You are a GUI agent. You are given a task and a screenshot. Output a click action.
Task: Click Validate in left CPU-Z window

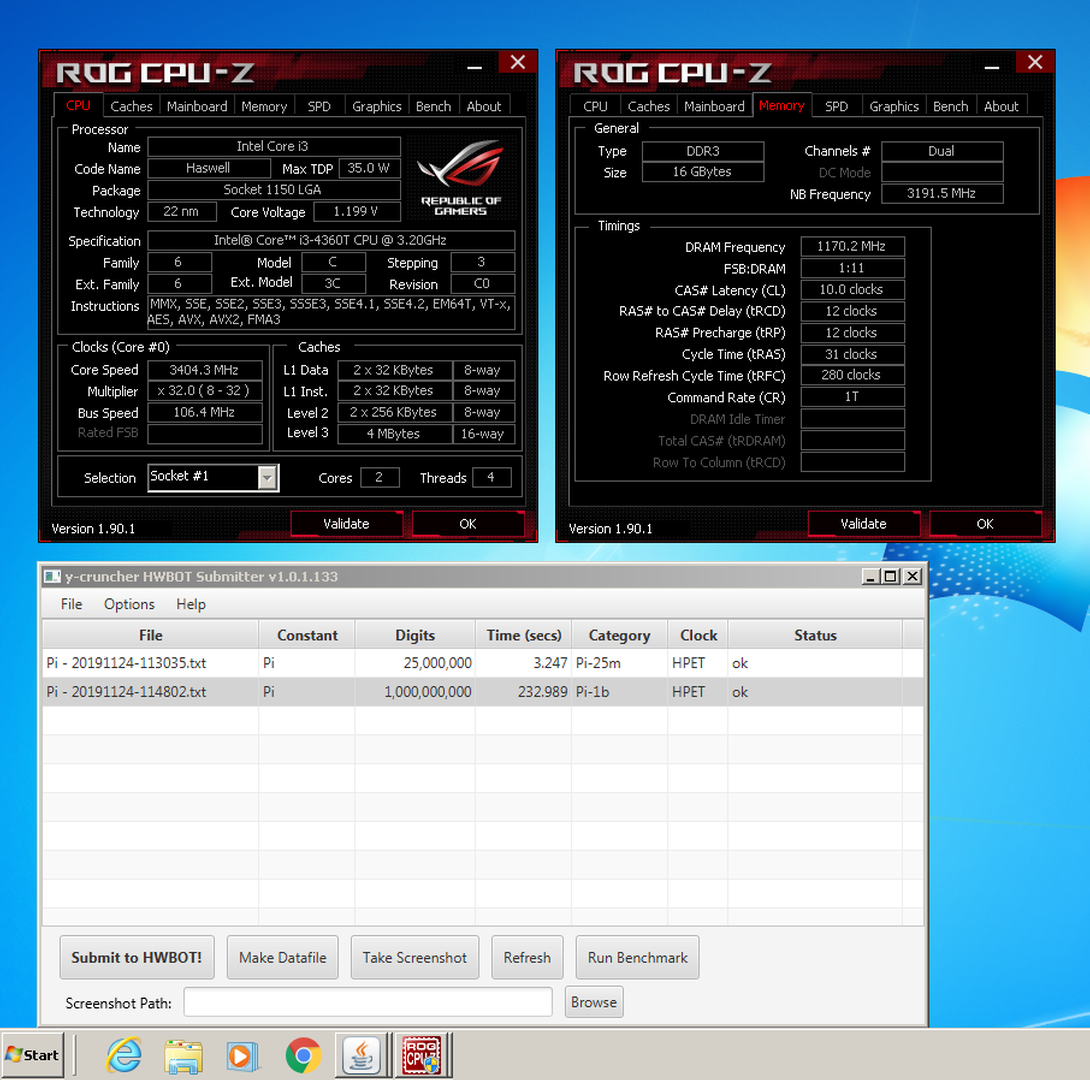click(x=346, y=524)
